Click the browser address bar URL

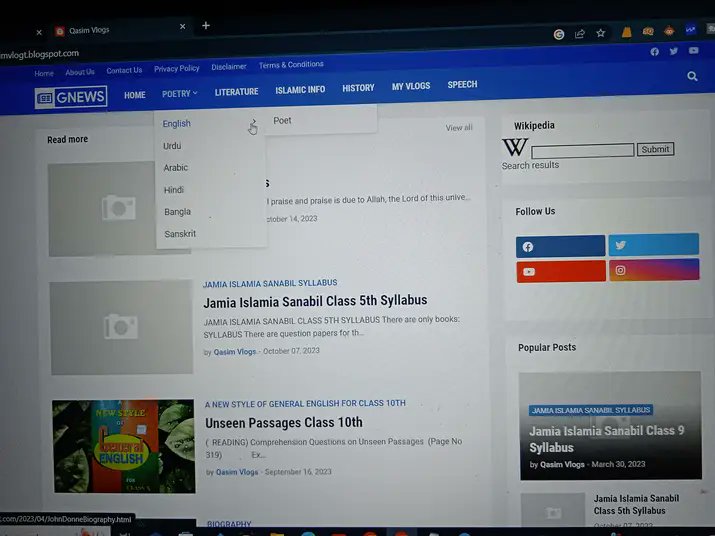tap(40, 54)
